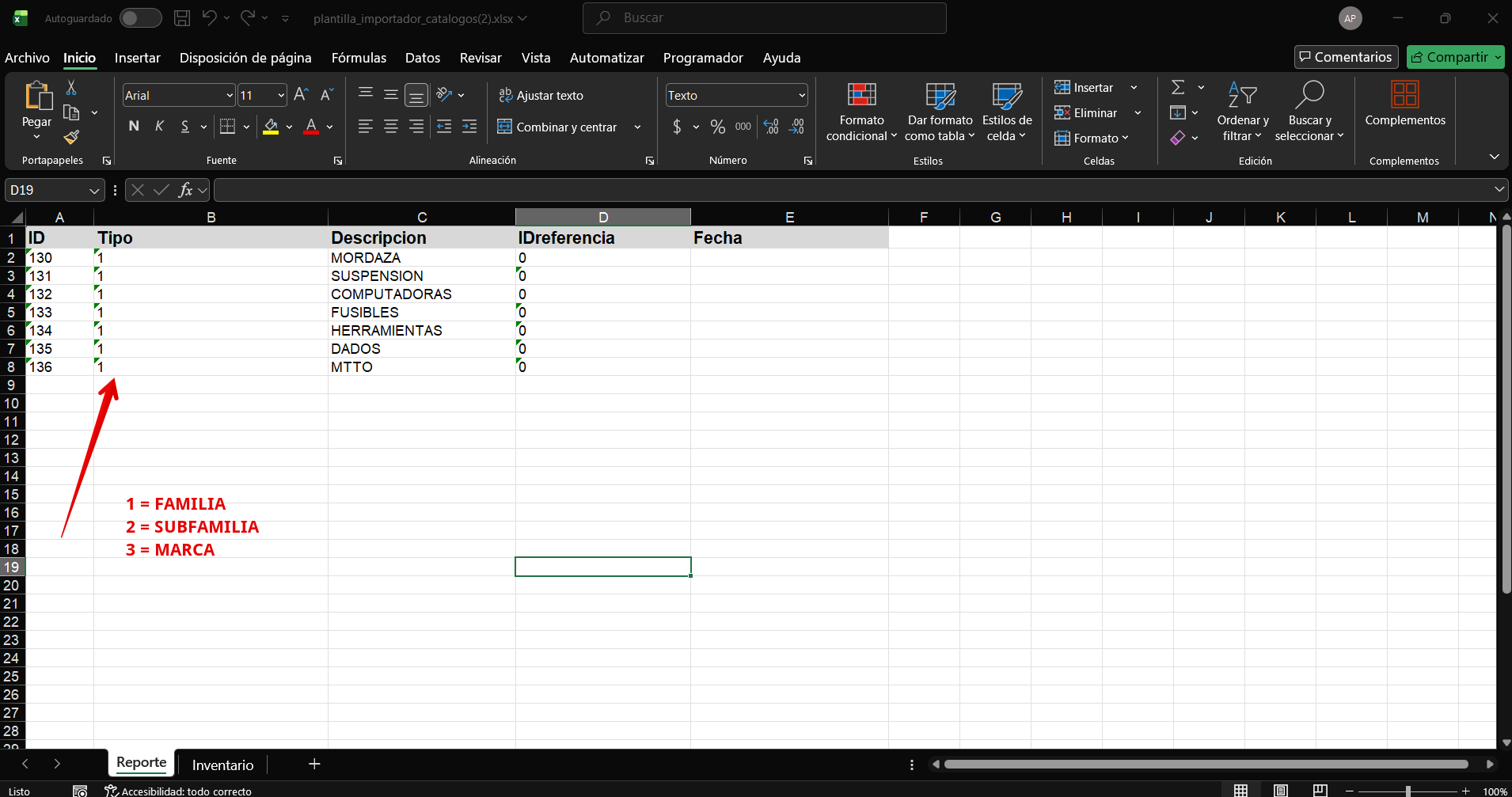This screenshot has width=1512, height=797.
Task: Open the Fórmulas ribbon tab
Action: pos(359,58)
